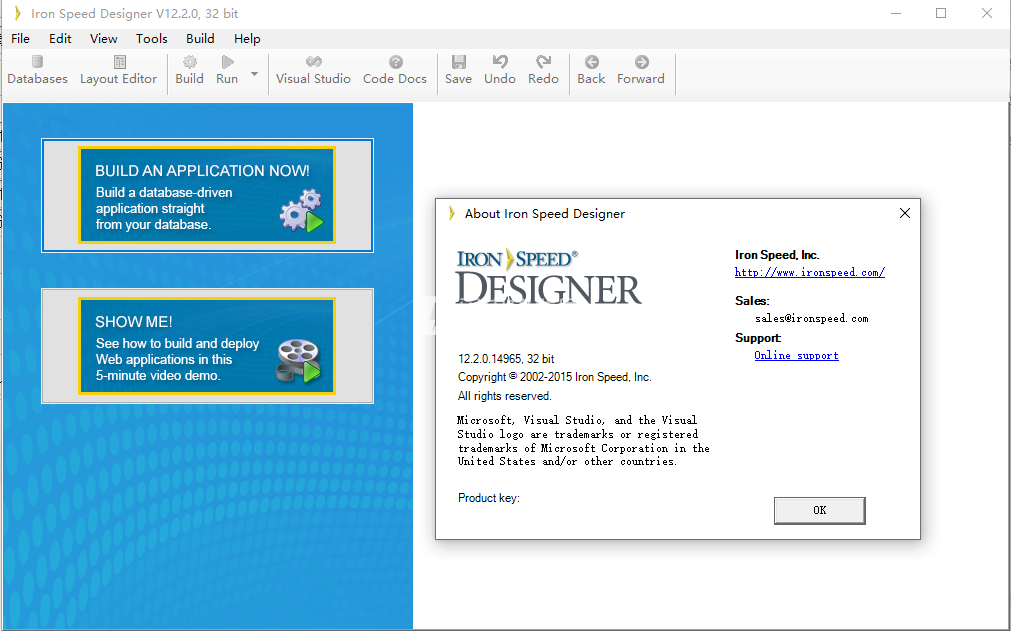Open the Layout Editor
Image resolution: width=1011 pixels, height=631 pixels.
coord(119,70)
